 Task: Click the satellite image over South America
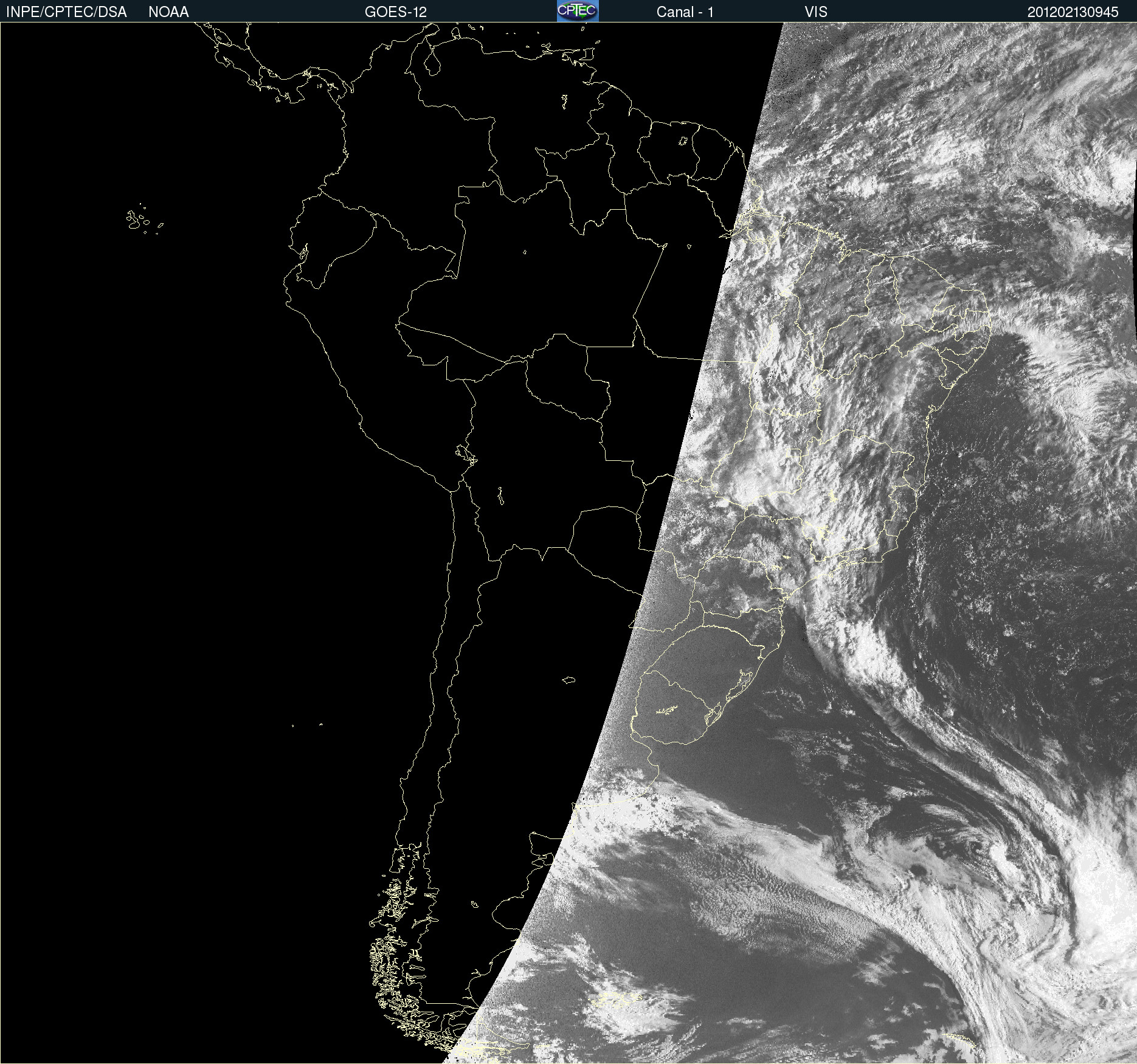[568, 543]
